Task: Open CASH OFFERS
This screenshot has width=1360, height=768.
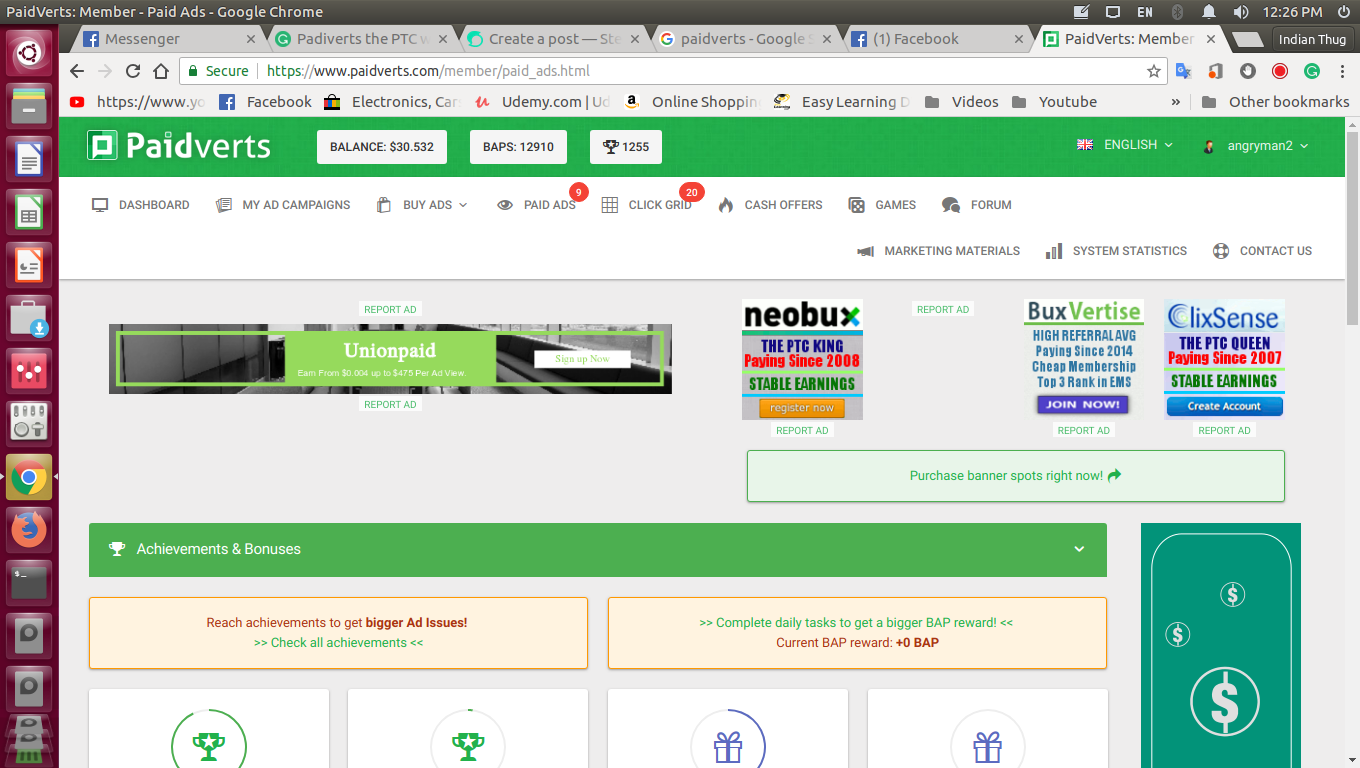Action: pyautogui.click(x=770, y=205)
